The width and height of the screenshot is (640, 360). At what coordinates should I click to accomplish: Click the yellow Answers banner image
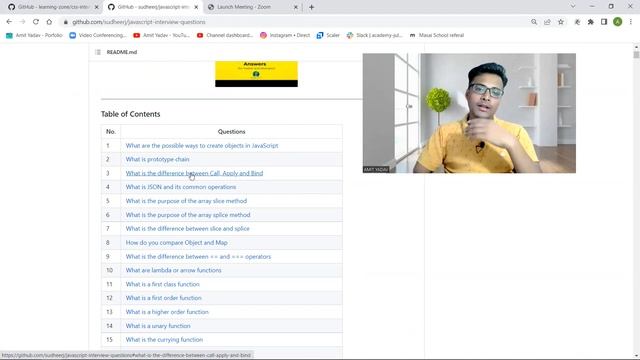[x=256, y=74]
